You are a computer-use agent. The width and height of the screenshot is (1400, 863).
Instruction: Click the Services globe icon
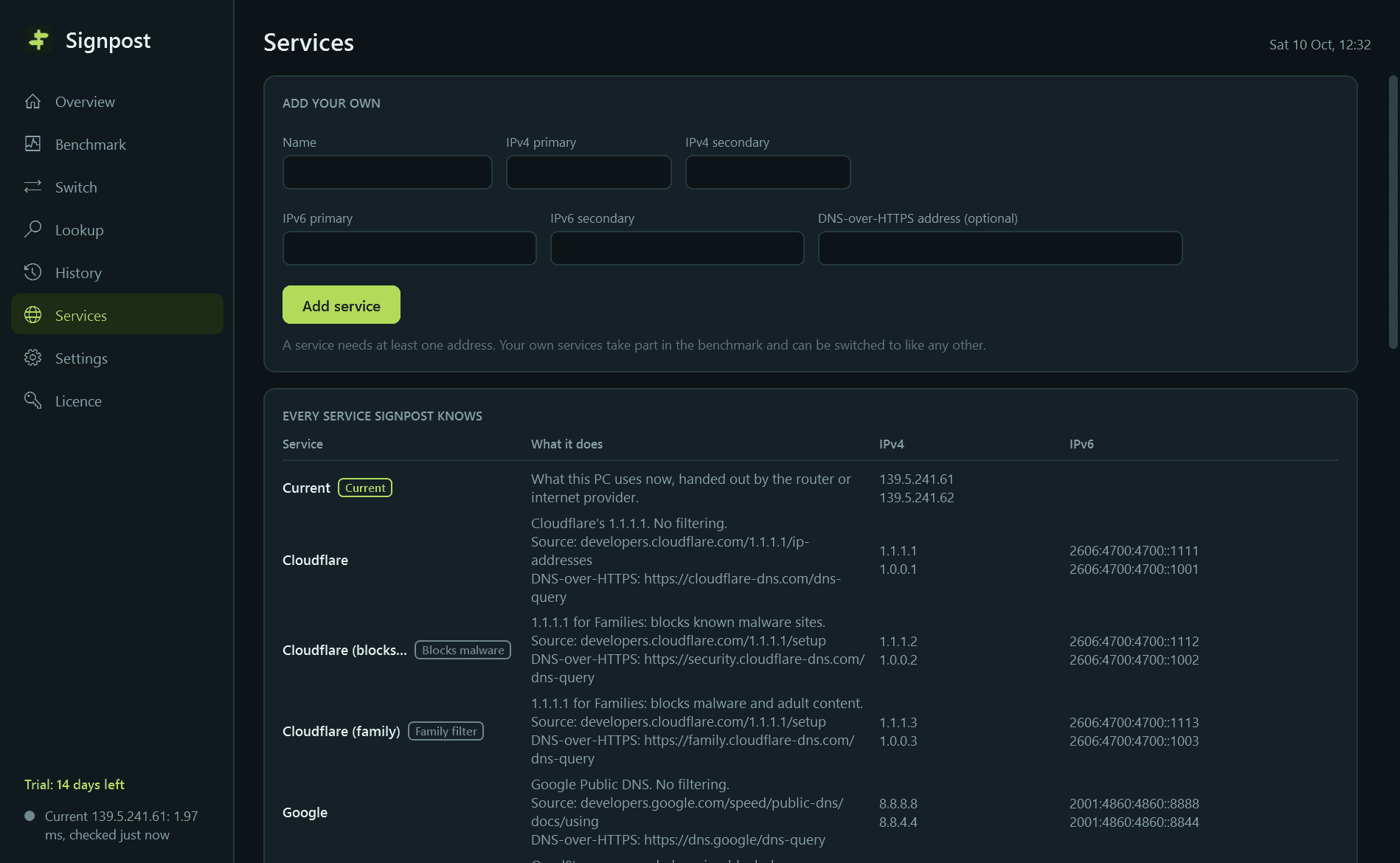32,316
